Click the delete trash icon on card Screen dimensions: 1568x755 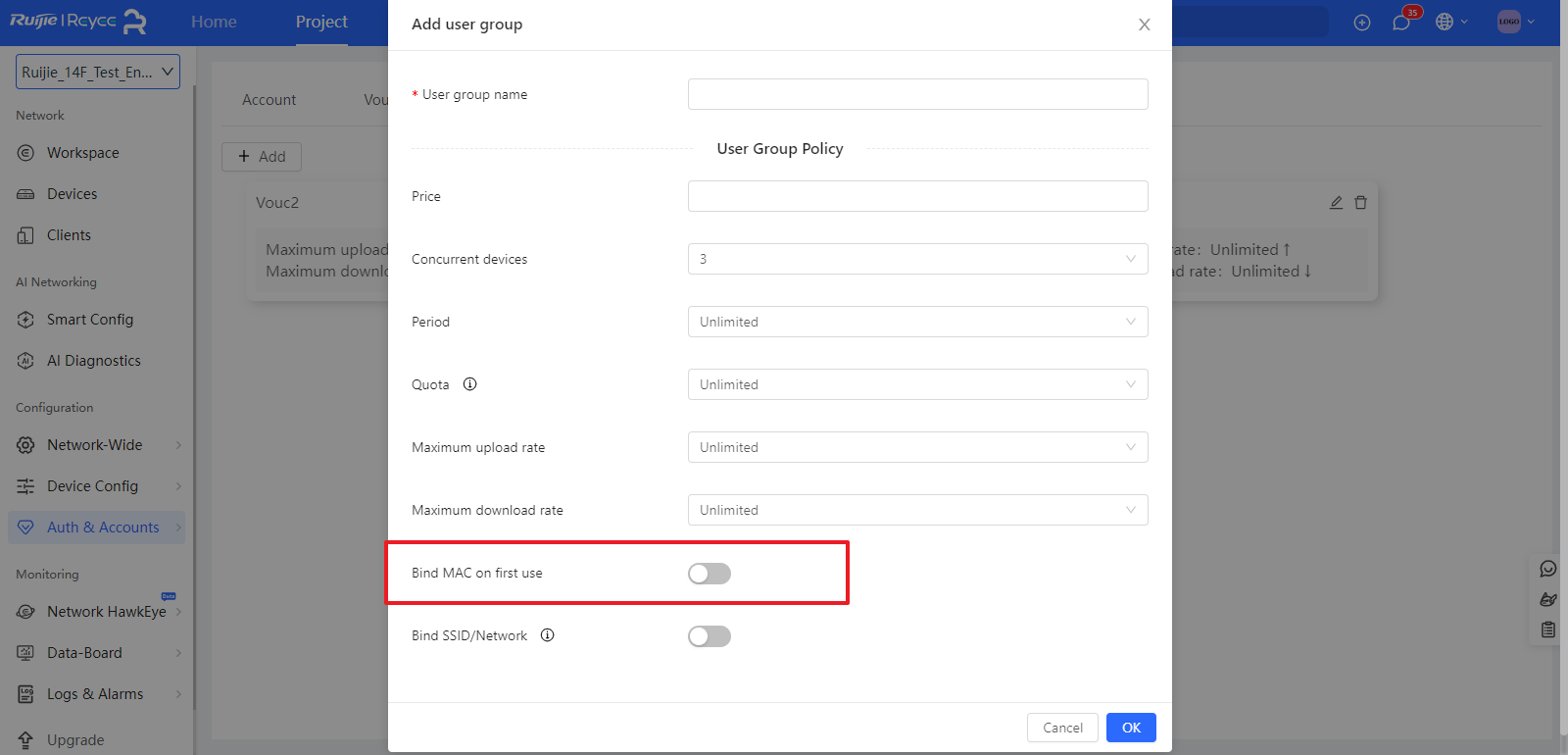[x=1360, y=203]
